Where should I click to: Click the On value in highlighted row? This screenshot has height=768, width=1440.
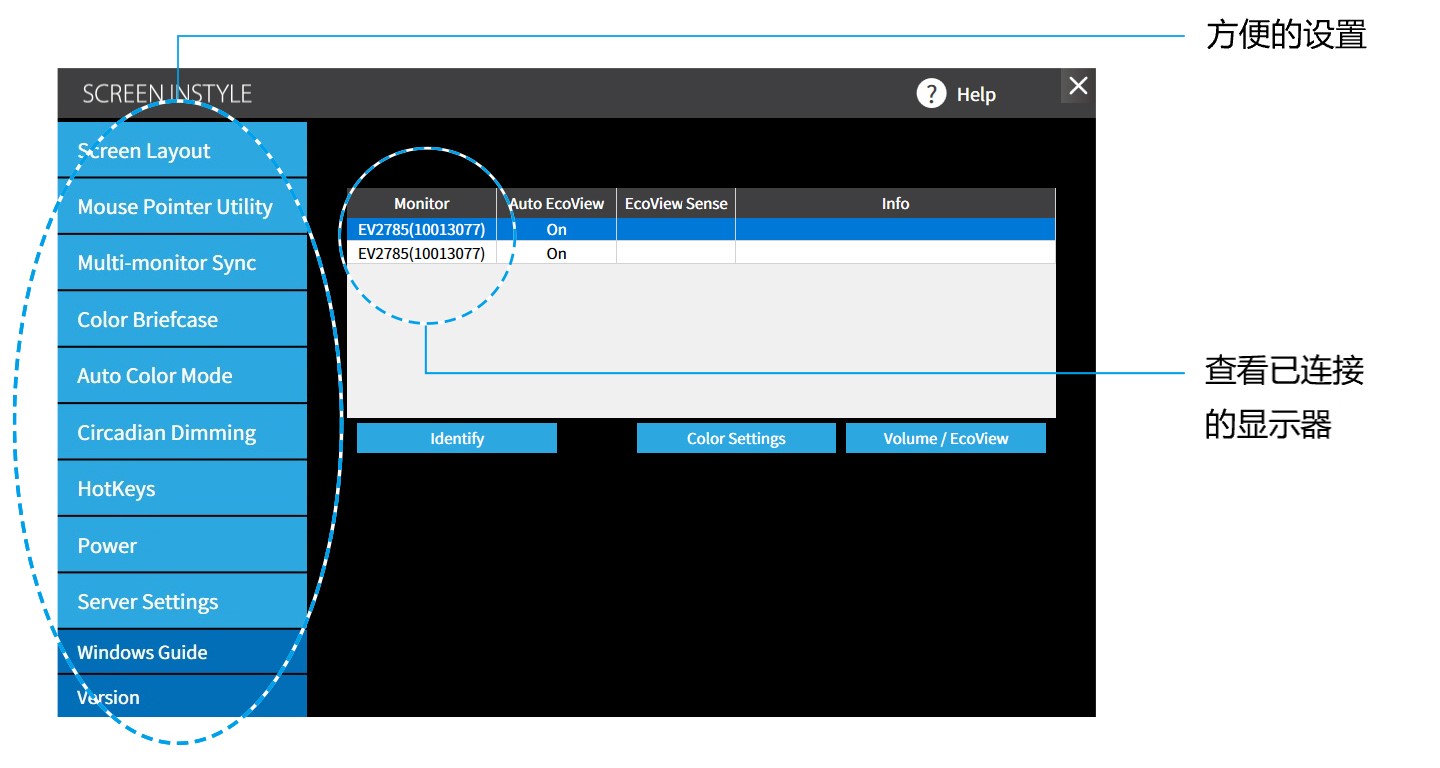coord(557,229)
